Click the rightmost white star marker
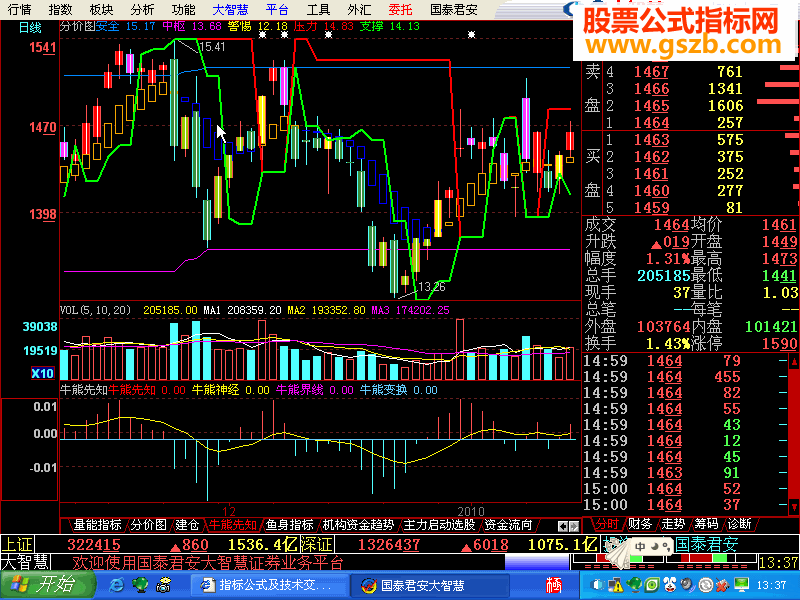This screenshot has width=800, height=600. point(471,35)
